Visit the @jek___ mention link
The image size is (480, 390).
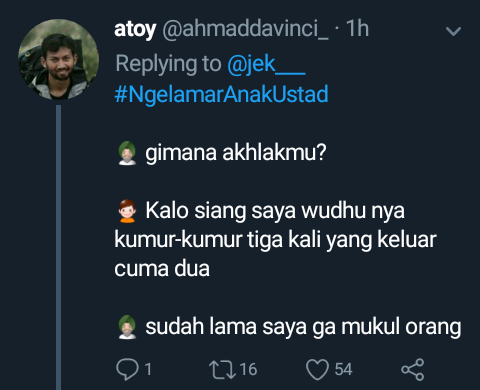click(x=266, y=64)
